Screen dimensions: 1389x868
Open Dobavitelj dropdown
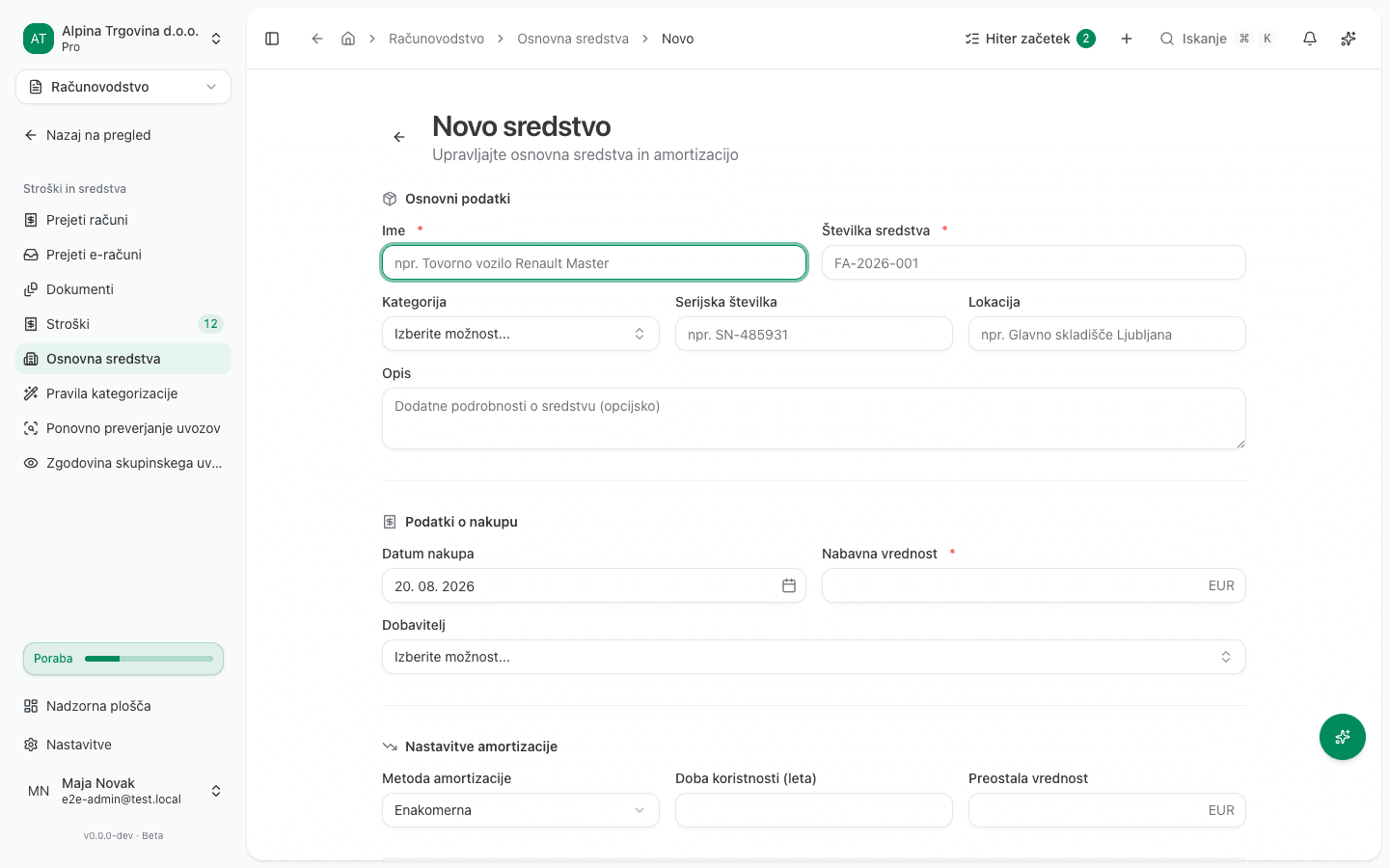click(814, 657)
